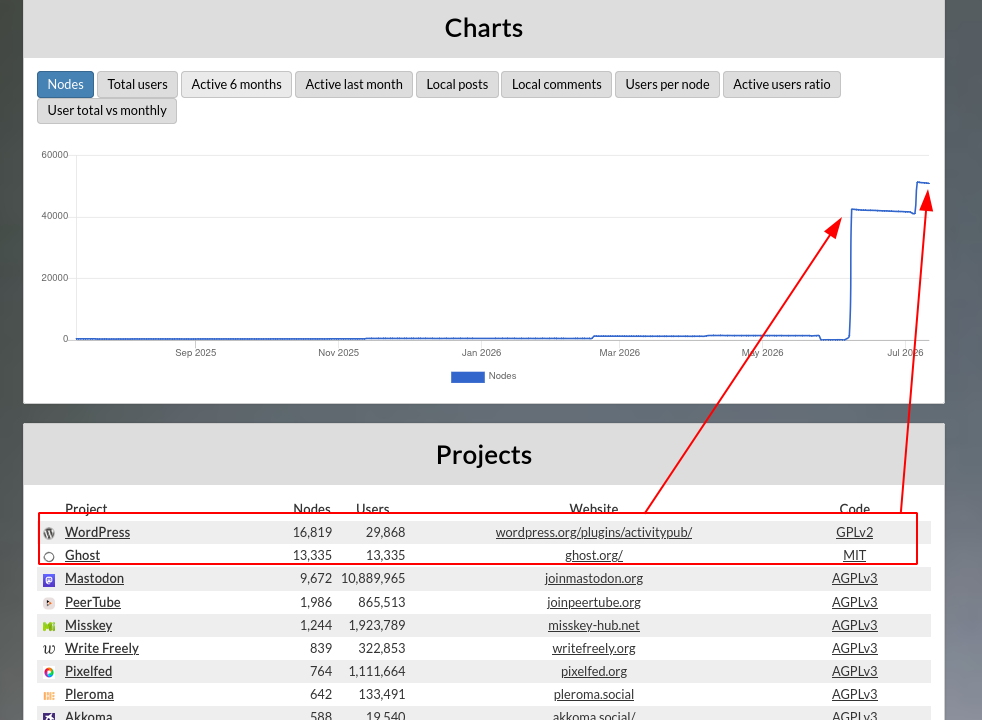This screenshot has width=982, height=720.
Task: Open the MIT code link
Action: coord(854,555)
